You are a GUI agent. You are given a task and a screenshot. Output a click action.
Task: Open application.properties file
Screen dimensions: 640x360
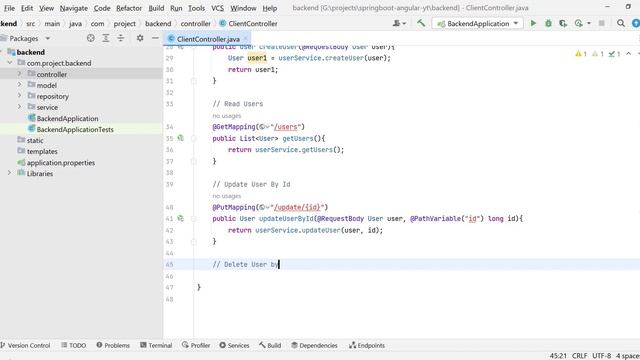61,162
